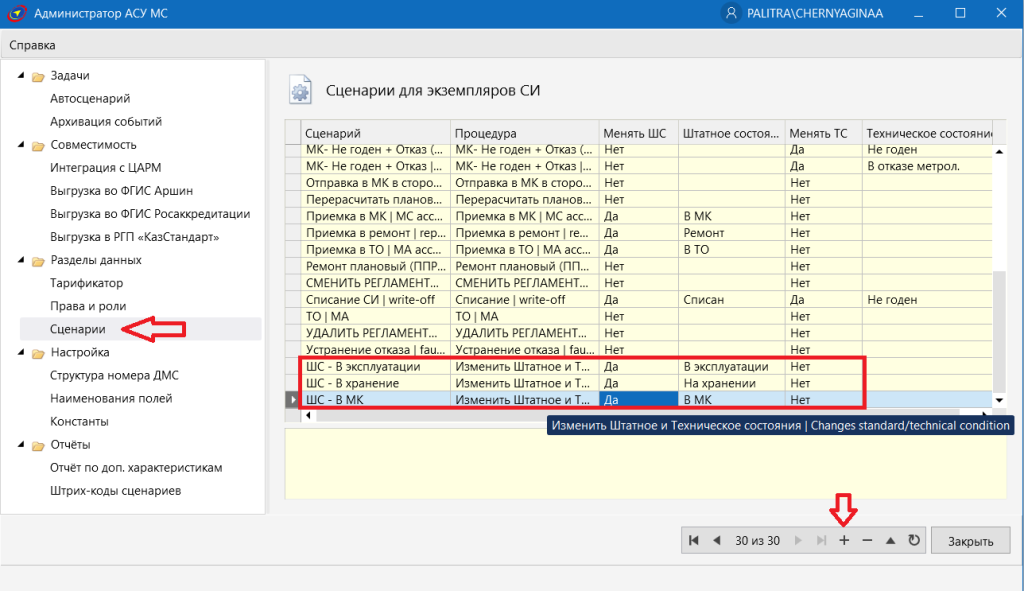
Task: Sort by the Менять ТС column header
Action: click(824, 133)
